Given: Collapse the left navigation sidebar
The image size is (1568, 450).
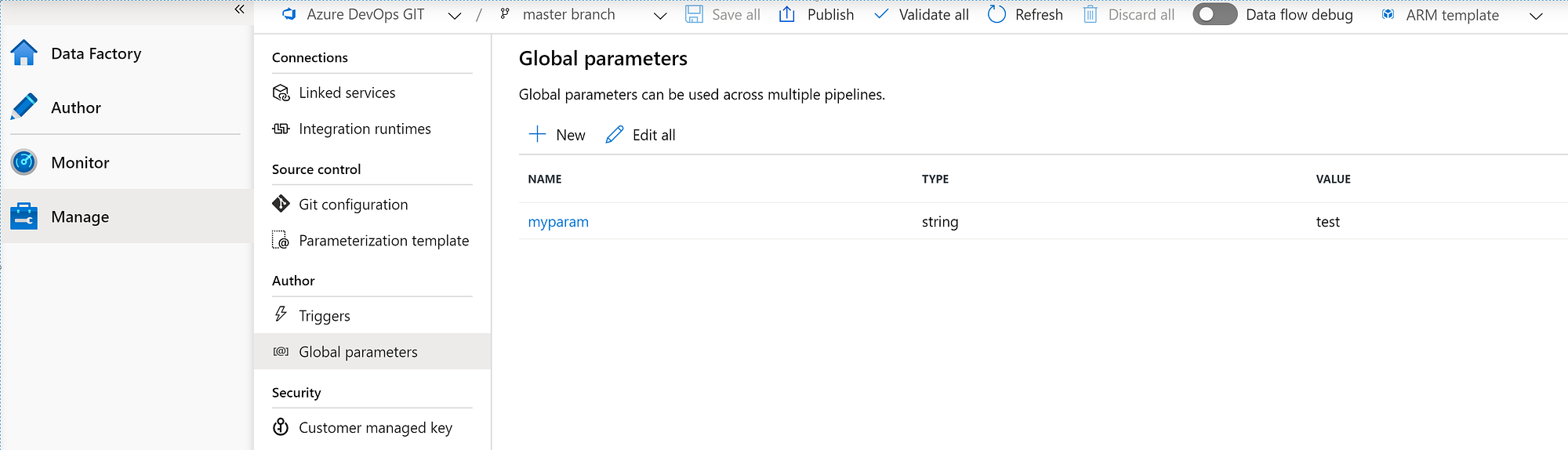Looking at the screenshot, I should (239, 9).
